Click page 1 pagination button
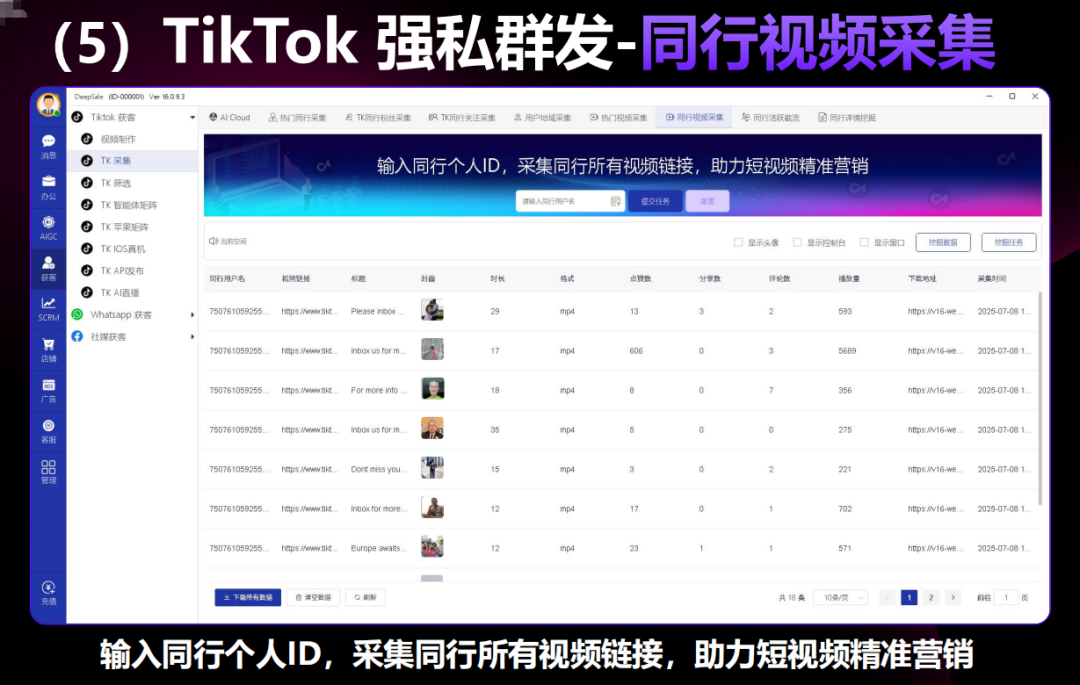 908,598
